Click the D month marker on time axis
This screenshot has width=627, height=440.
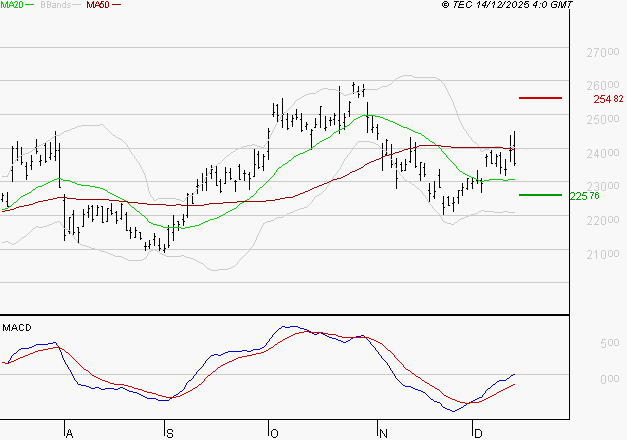click(x=478, y=434)
